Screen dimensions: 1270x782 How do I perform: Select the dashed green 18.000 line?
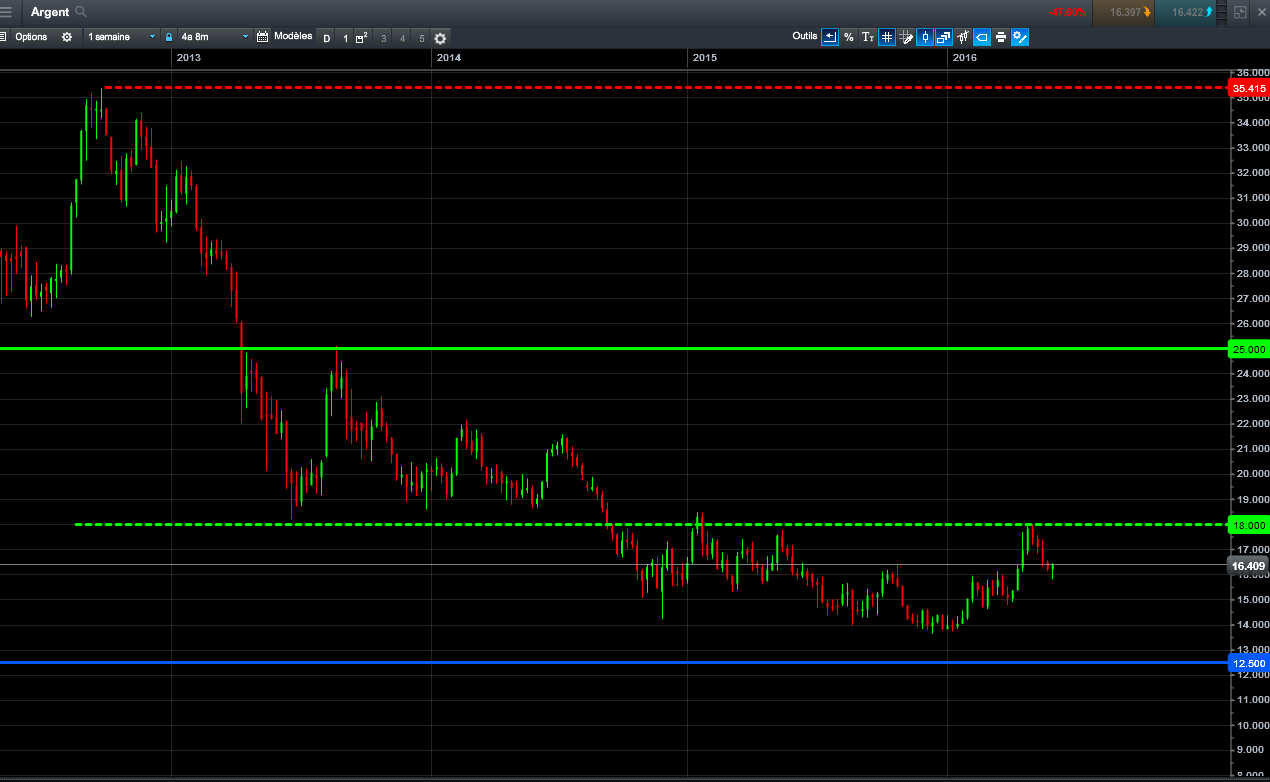pyautogui.click(x=651, y=524)
